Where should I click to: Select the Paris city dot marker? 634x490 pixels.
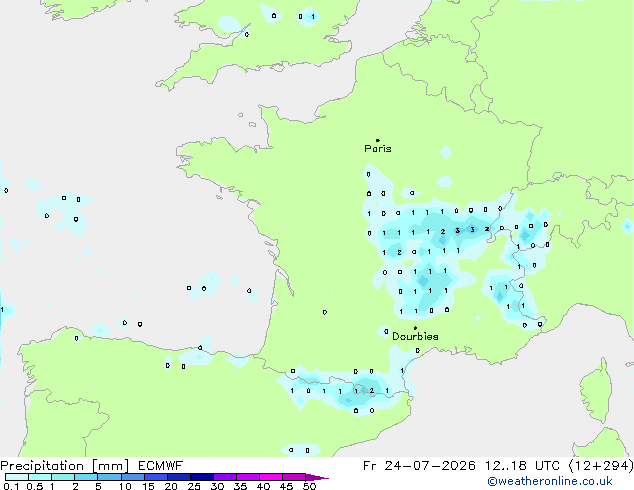pyautogui.click(x=378, y=140)
